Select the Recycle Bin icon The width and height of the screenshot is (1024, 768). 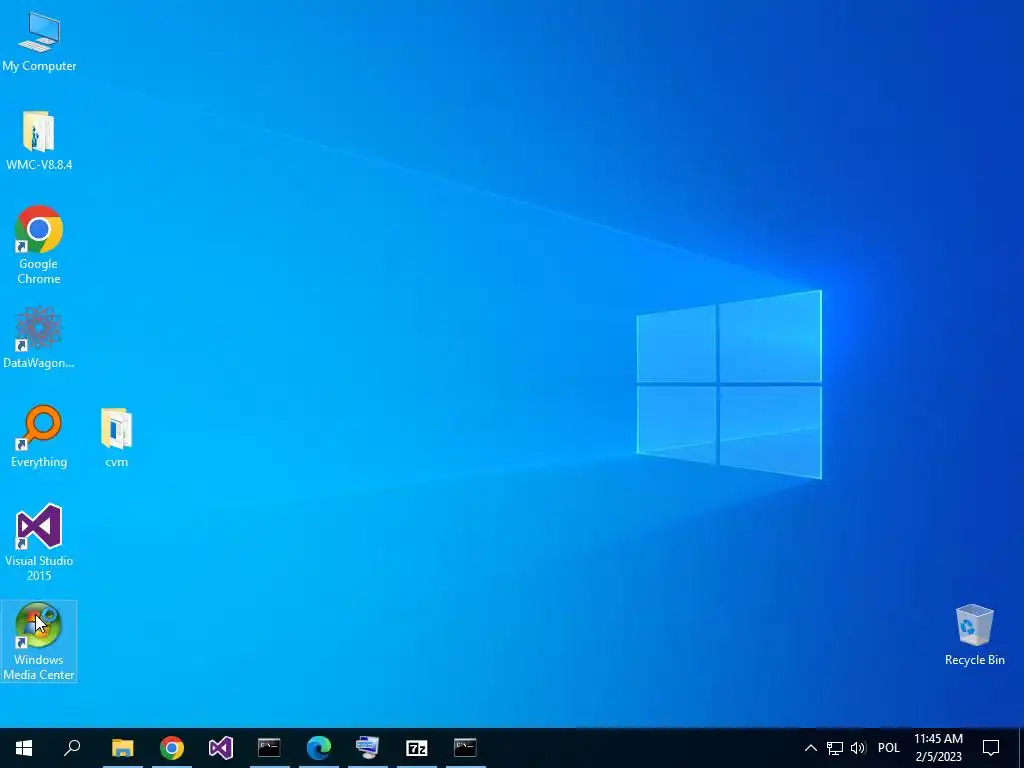(974, 635)
